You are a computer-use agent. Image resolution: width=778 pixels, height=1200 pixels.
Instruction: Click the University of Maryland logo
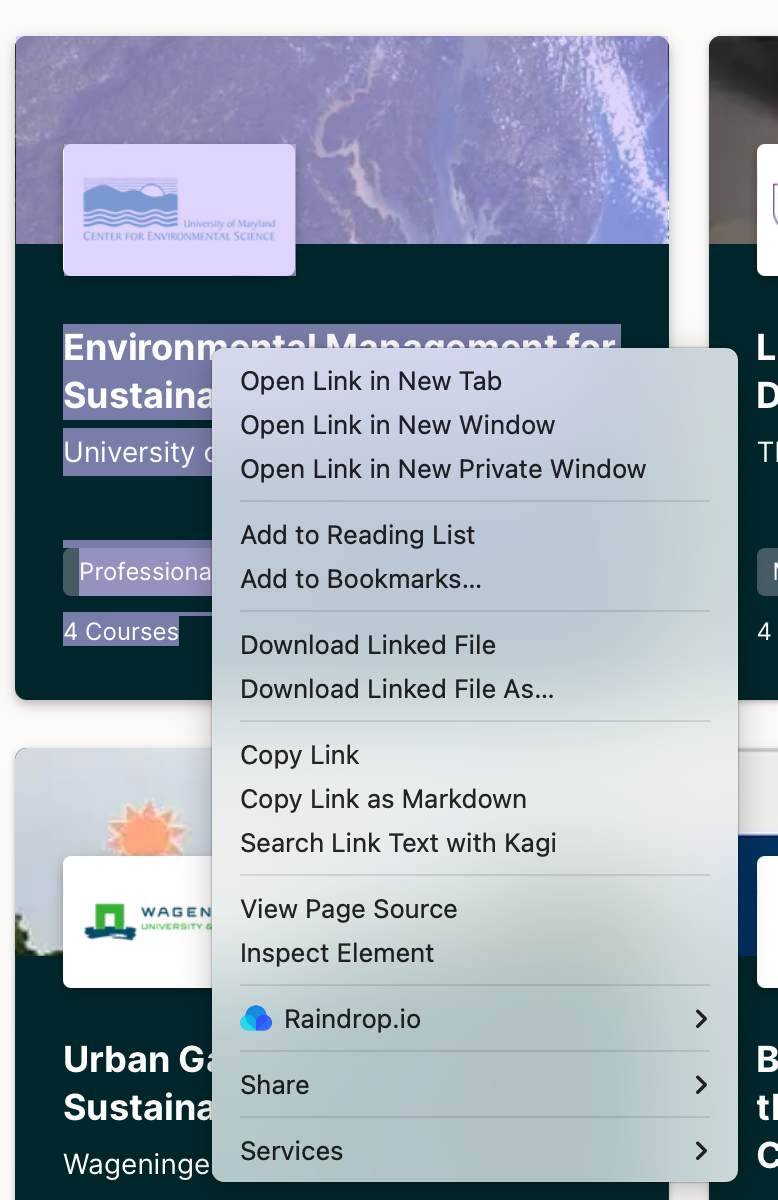[x=179, y=210]
